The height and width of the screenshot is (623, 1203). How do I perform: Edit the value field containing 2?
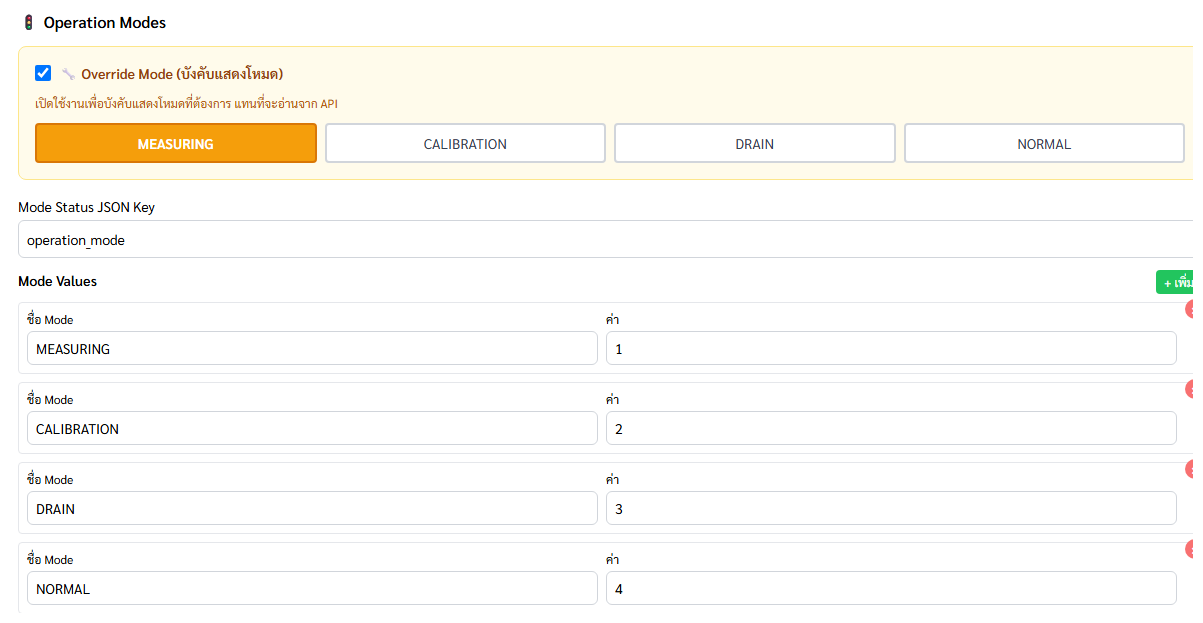point(891,428)
